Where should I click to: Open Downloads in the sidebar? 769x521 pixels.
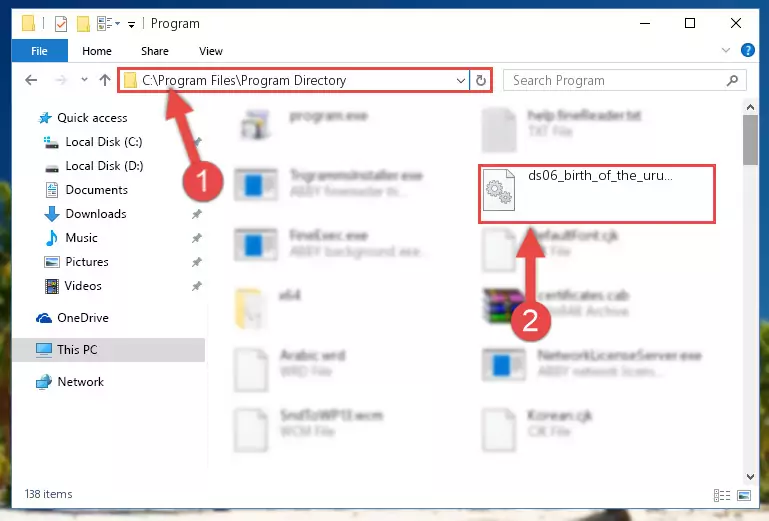point(96,214)
